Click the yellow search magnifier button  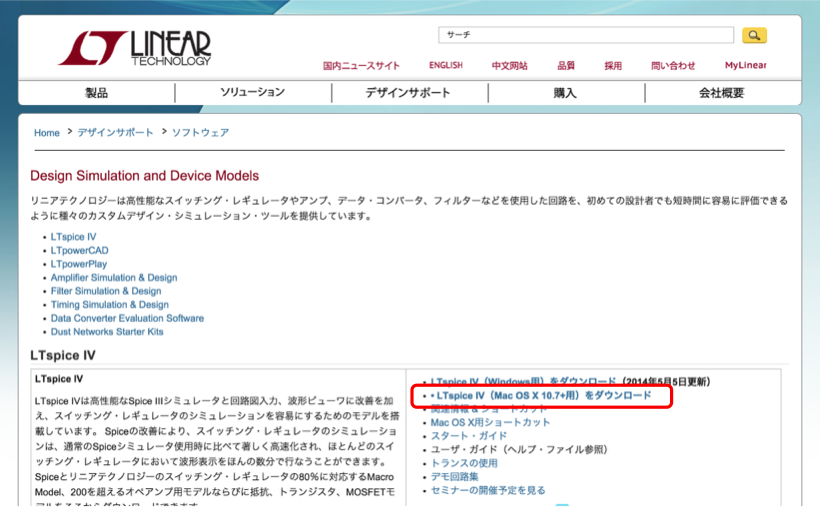point(754,35)
